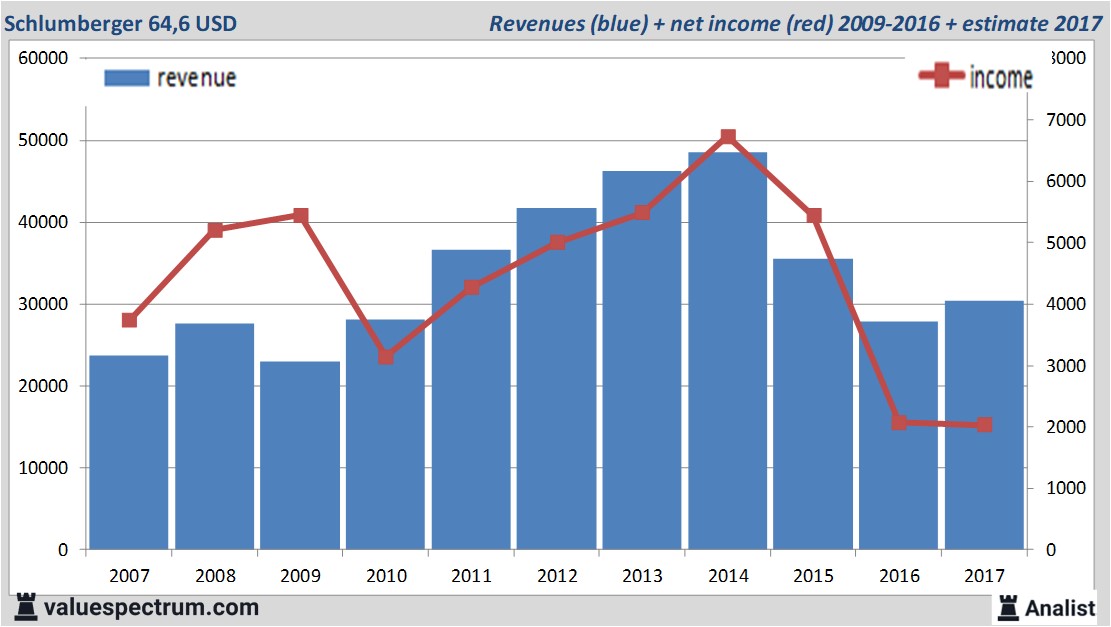Image resolution: width=1111 pixels, height=627 pixels.
Task: Click the 2007 income data point
Action: (129, 320)
